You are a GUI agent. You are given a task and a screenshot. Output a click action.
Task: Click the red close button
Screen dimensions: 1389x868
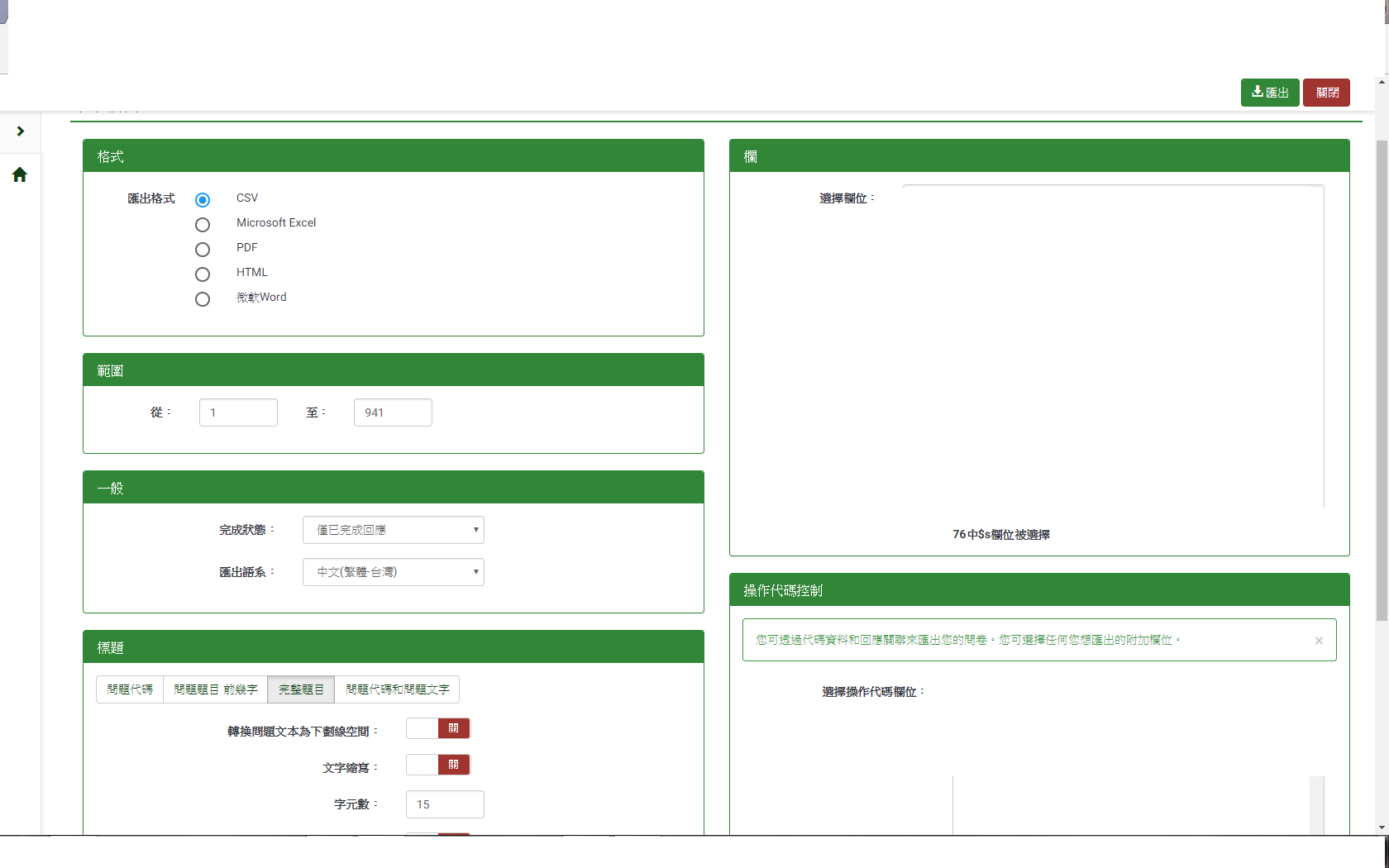tap(1326, 93)
